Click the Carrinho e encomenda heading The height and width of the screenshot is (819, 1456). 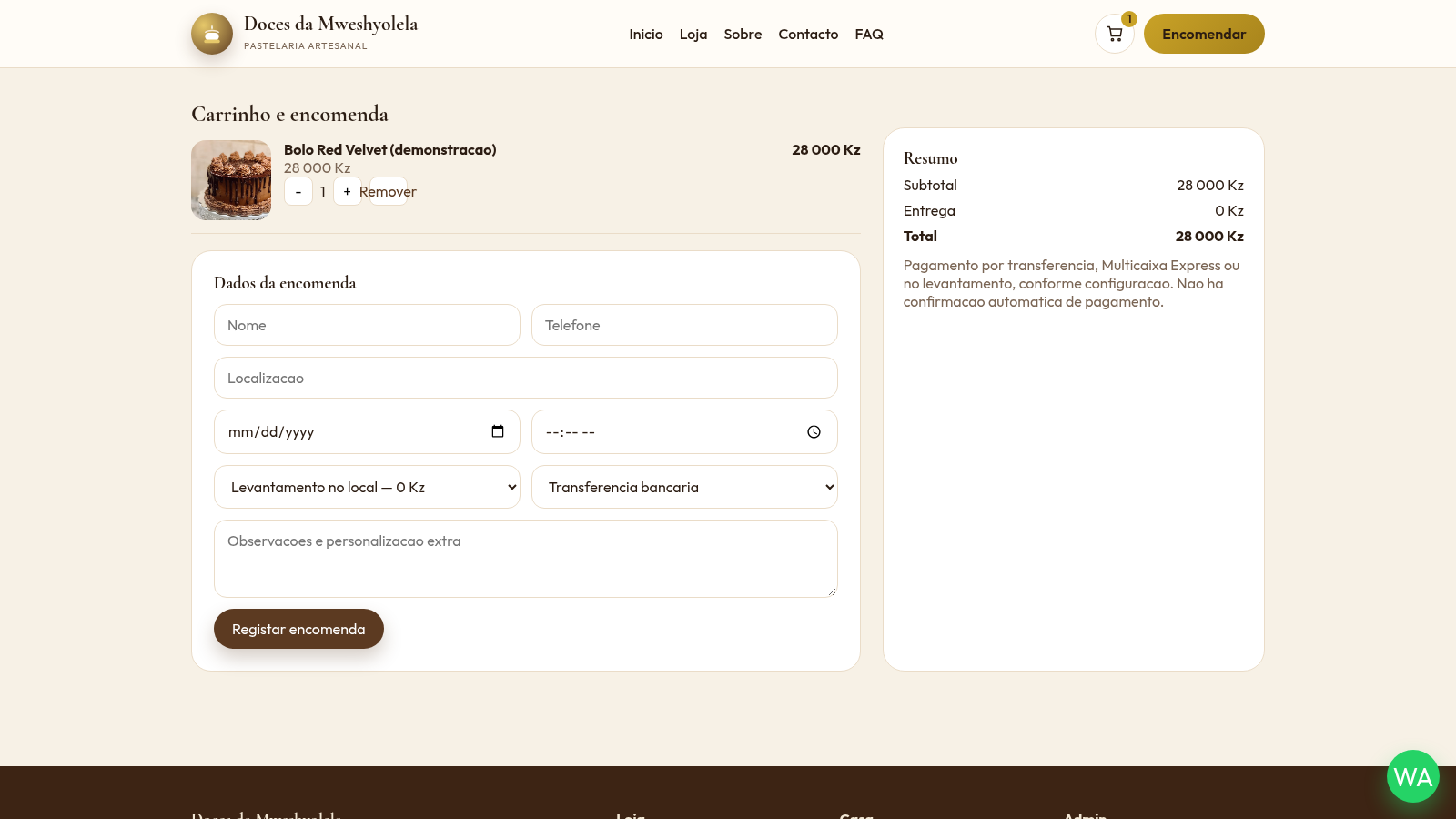289,114
